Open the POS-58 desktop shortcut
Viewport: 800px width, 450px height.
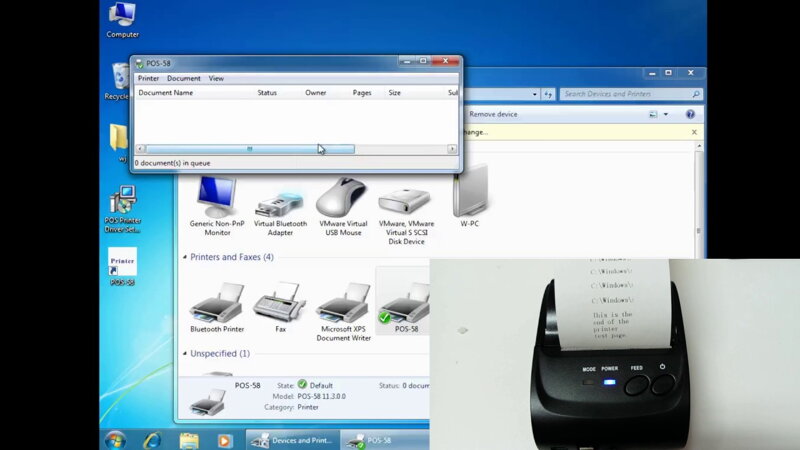(x=122, y=266)
